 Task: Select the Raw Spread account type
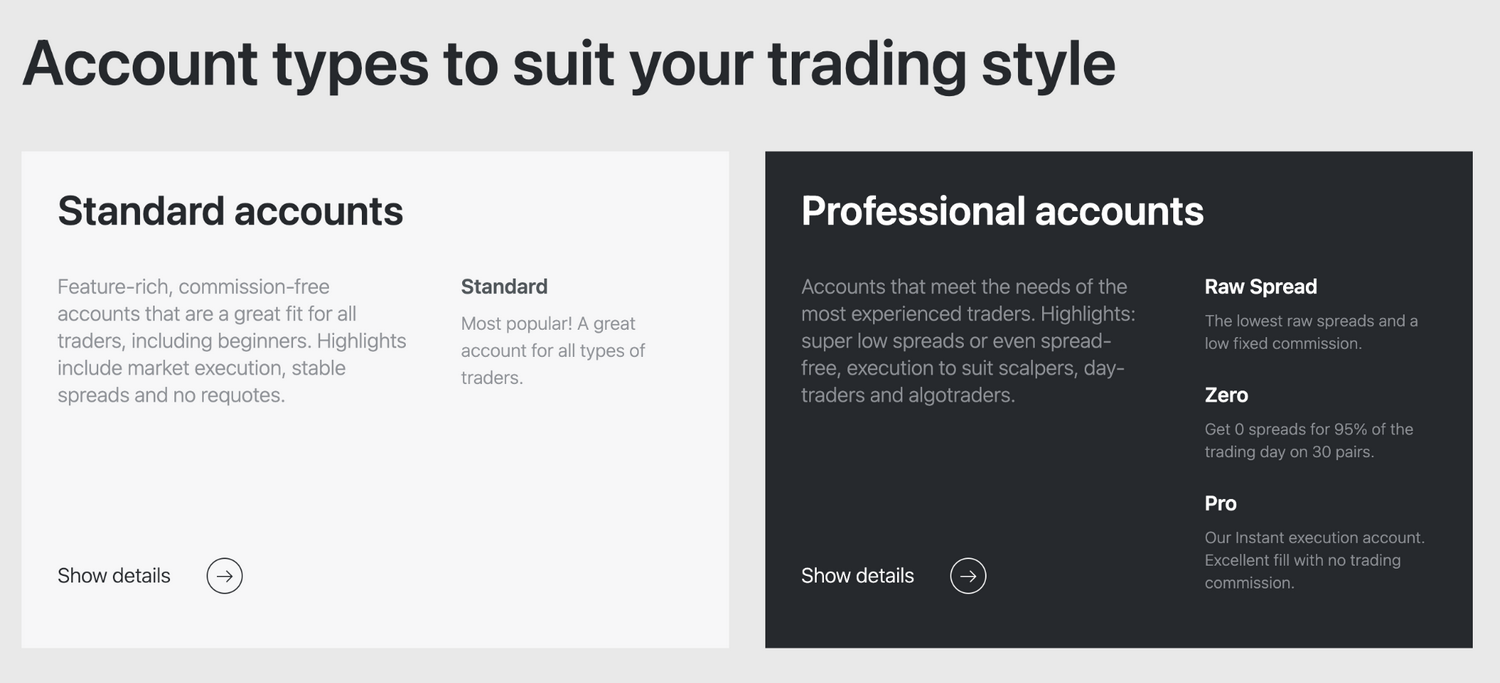1260,287
